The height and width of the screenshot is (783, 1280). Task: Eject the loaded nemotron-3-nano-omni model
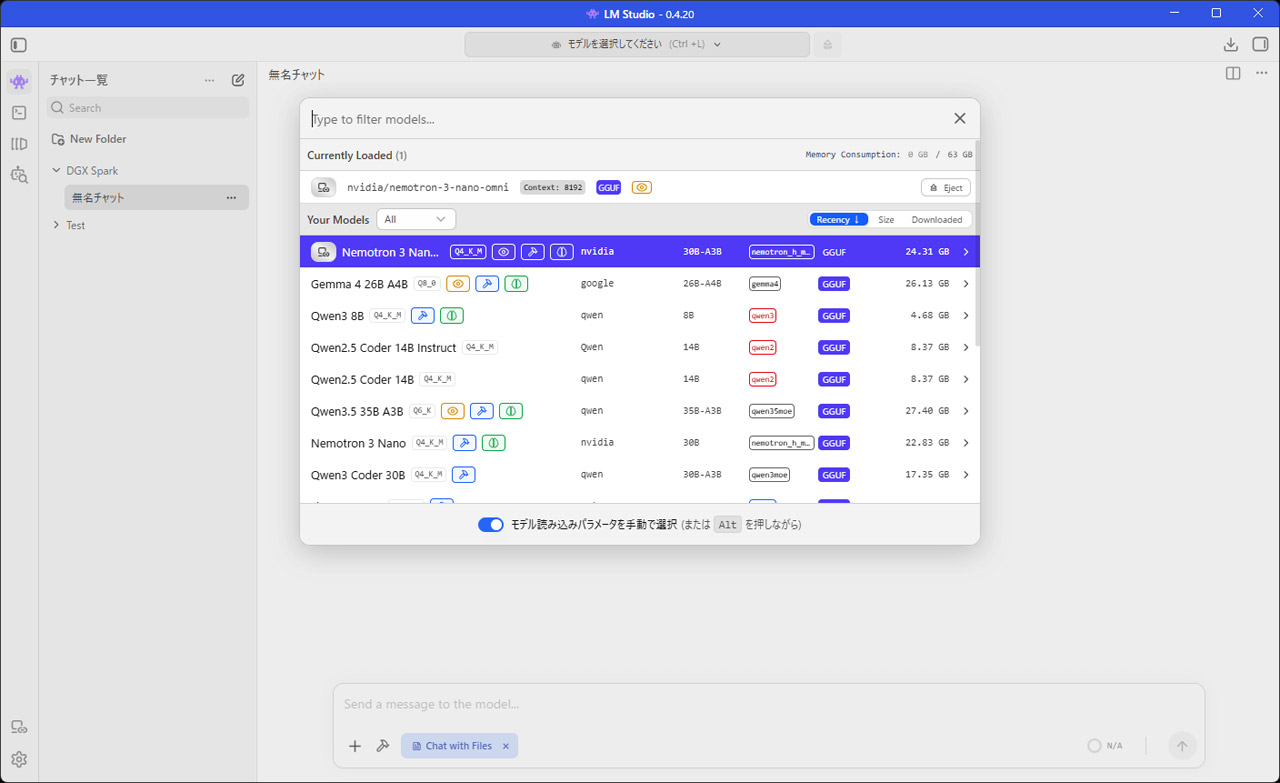(x=946, y=188)
